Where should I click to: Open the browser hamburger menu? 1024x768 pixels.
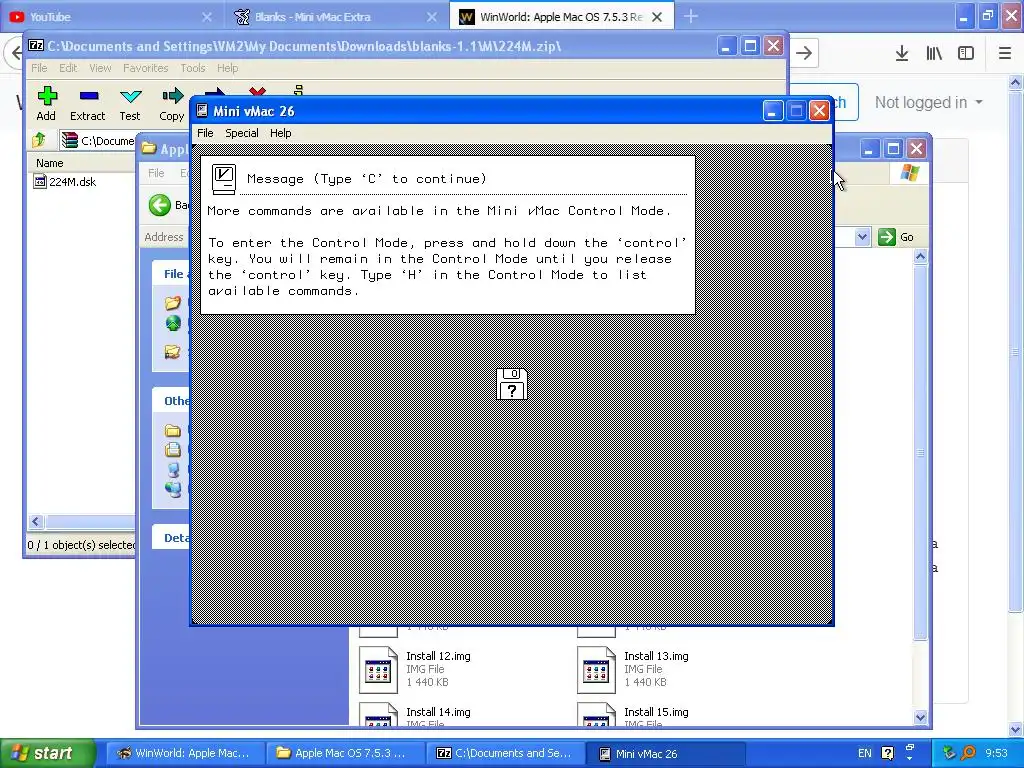tap(1005, 53)
